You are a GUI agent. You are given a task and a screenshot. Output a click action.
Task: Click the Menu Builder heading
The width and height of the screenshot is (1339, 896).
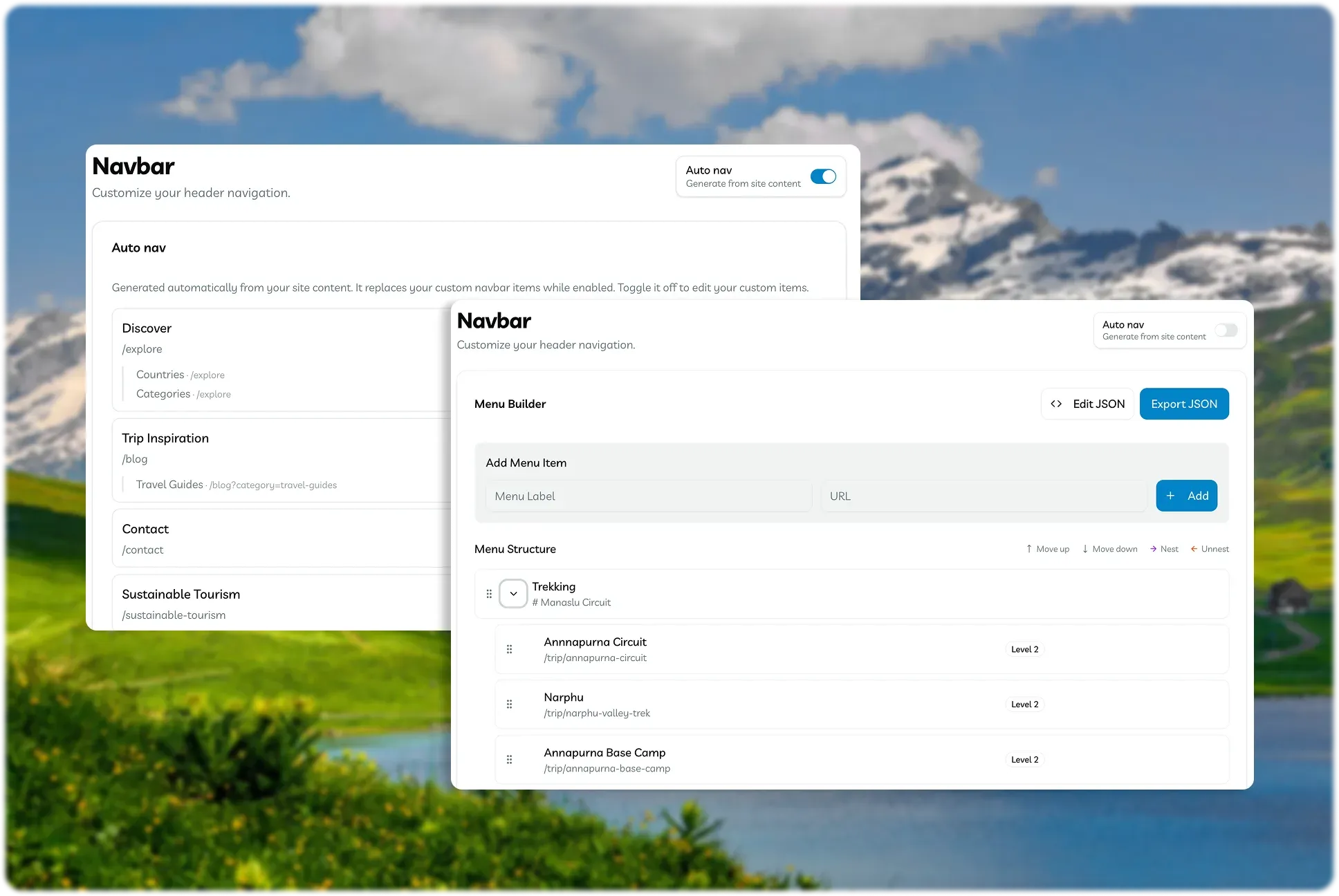pos(510,404)
